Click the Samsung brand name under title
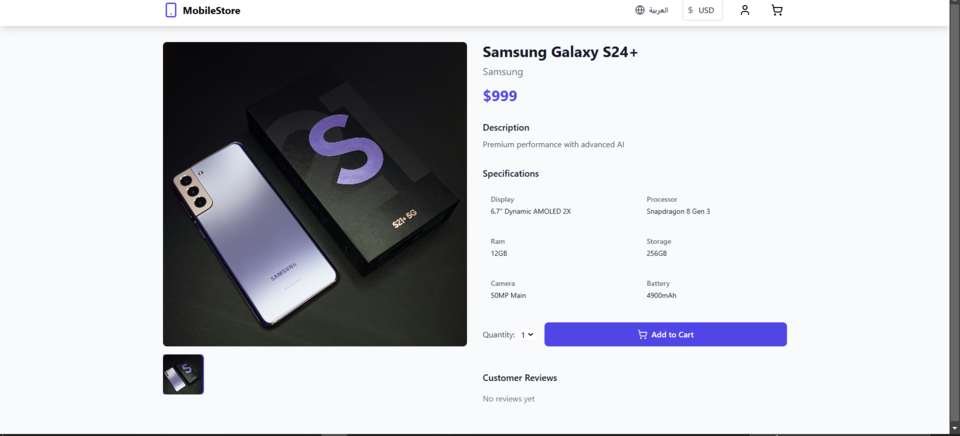 coord(503,72)
